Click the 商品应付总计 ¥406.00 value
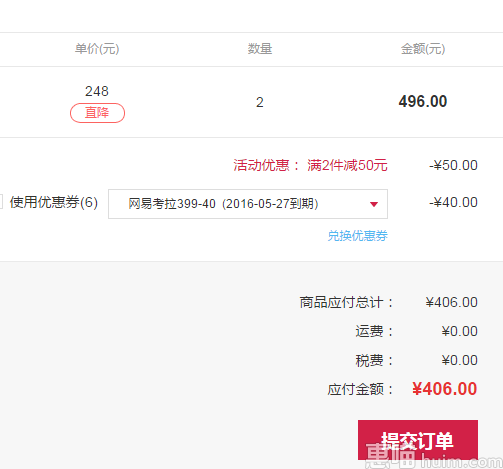 pos(451,302)
